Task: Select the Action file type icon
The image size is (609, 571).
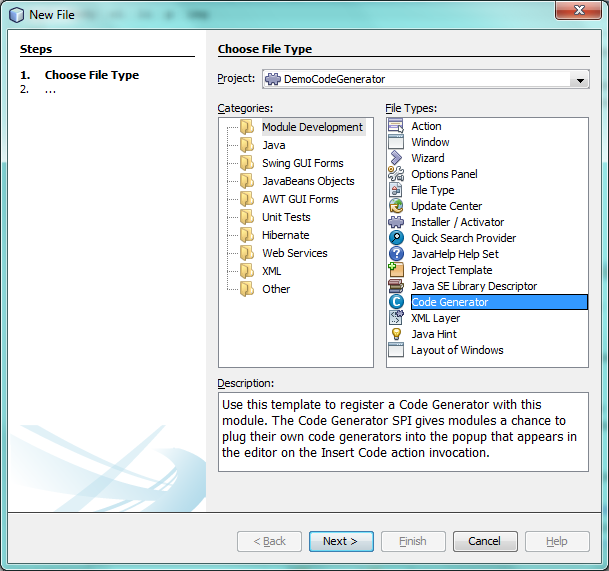Action: [x=395, y=126]
